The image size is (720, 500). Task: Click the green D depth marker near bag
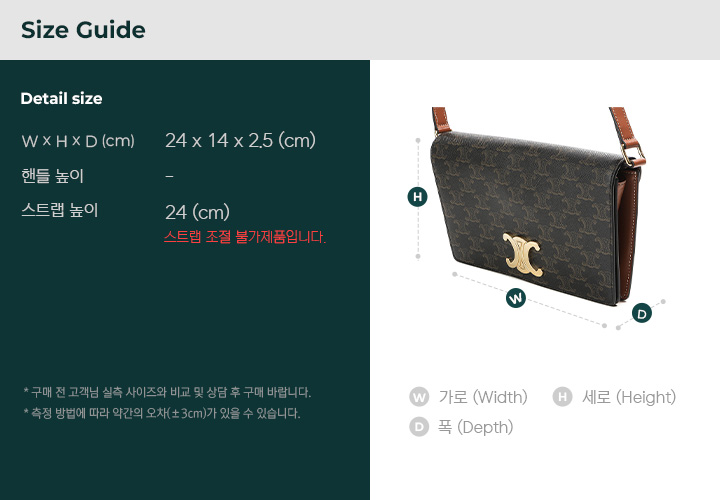[641, 313]
